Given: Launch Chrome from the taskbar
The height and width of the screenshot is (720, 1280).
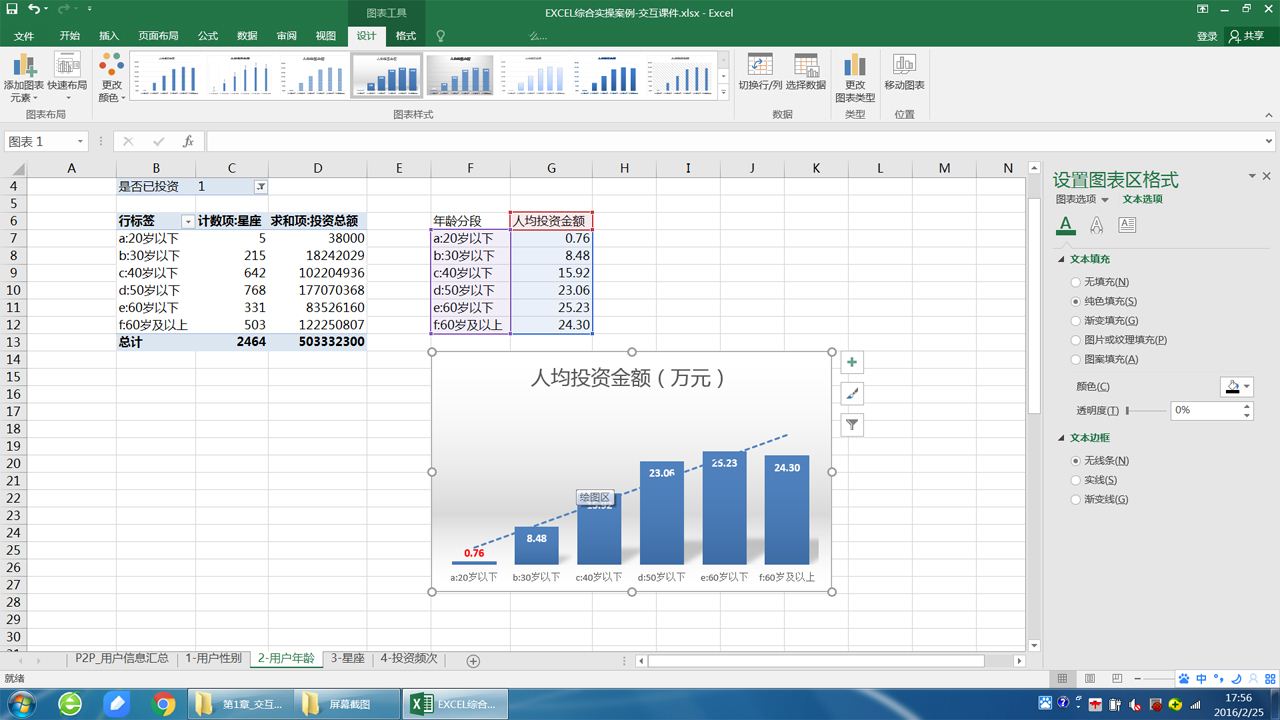Looking at the screenshot, I should tap(164, 704).
